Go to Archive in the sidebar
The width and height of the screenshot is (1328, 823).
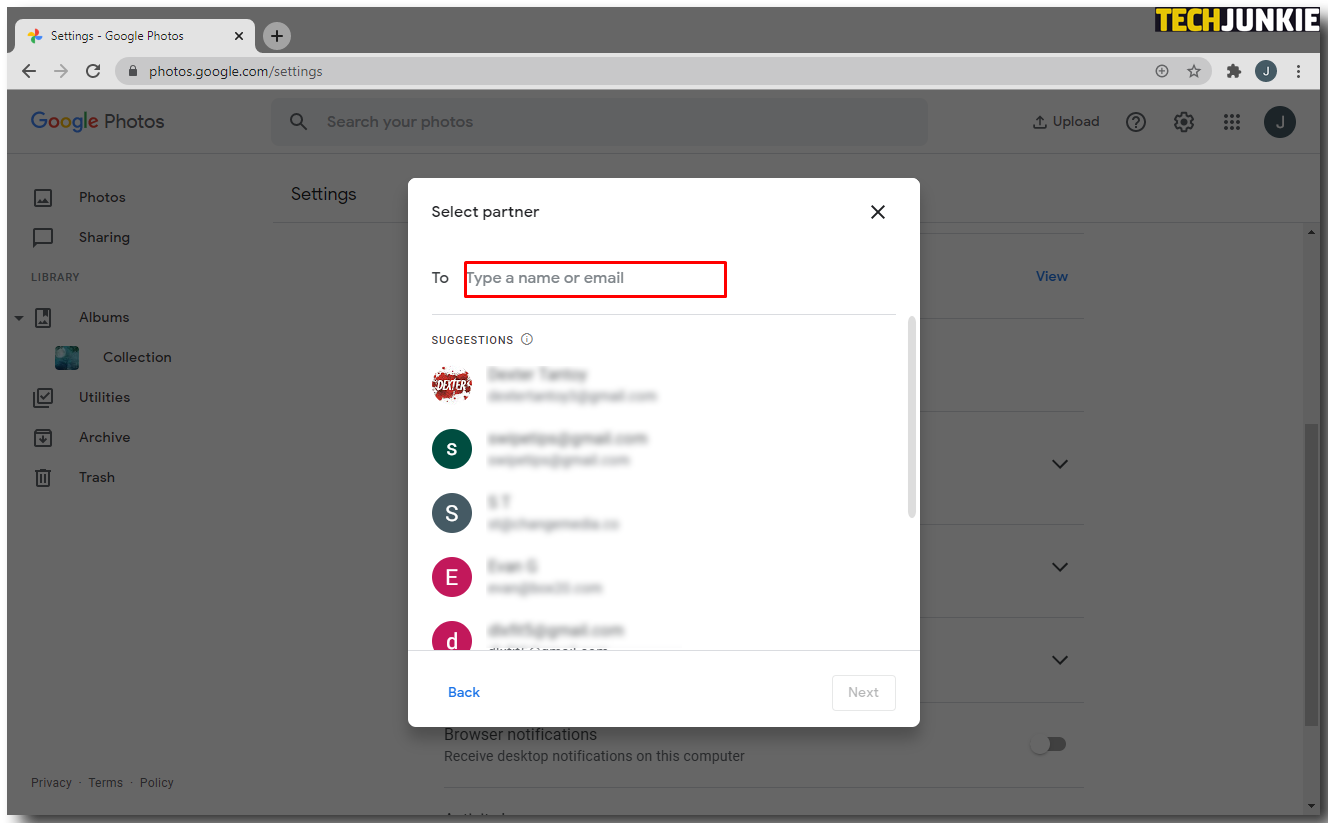104,437
